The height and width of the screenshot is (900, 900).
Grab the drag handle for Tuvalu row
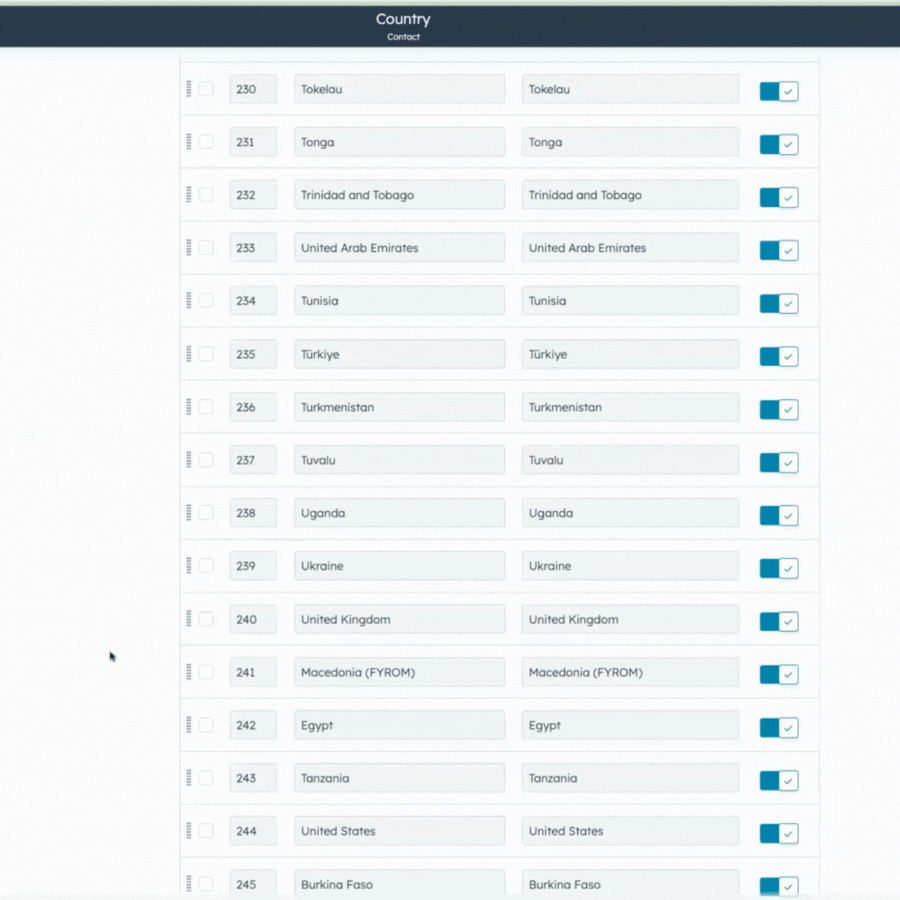189,459
